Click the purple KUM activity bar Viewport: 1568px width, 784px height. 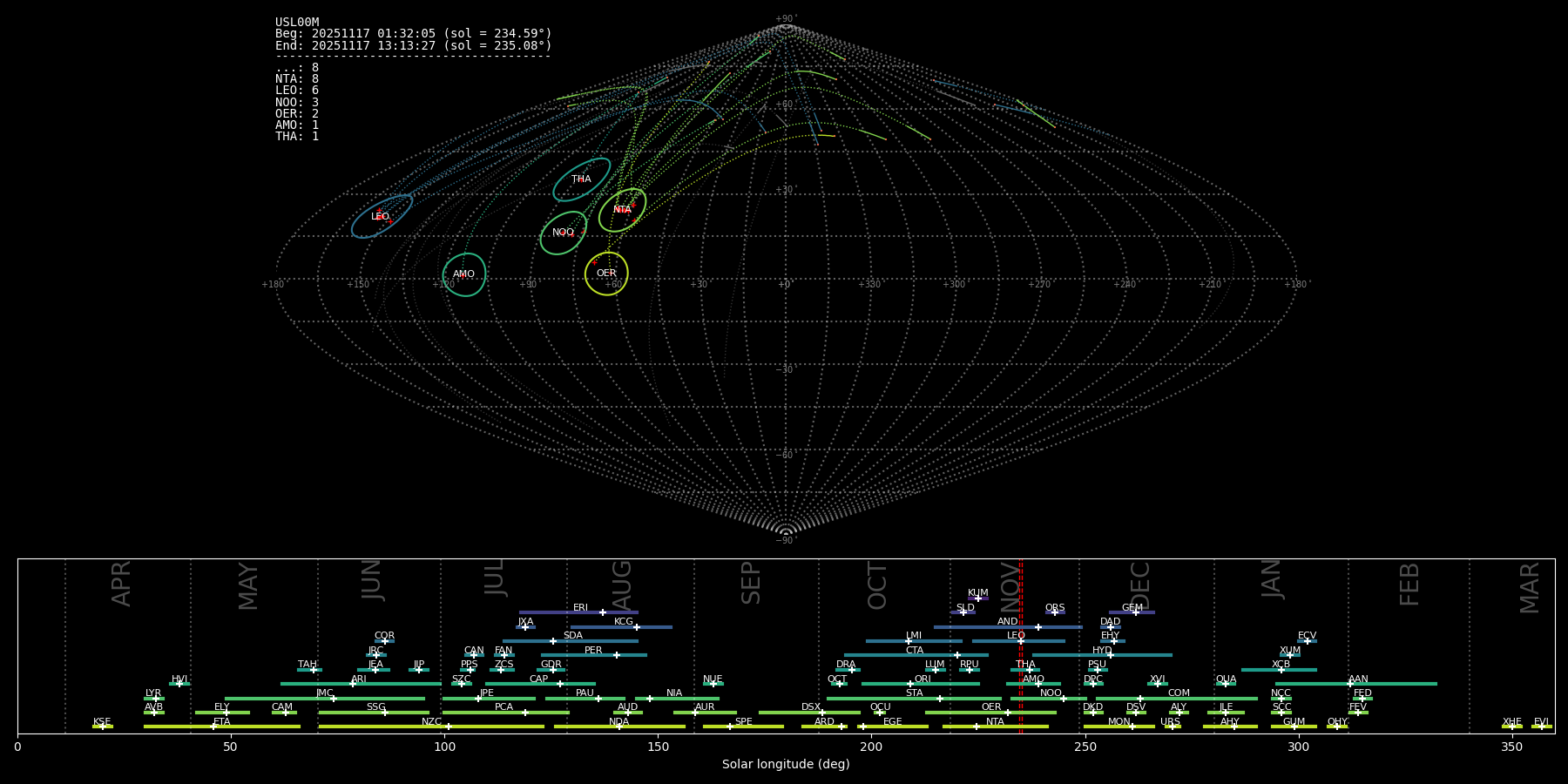(978, 598)
